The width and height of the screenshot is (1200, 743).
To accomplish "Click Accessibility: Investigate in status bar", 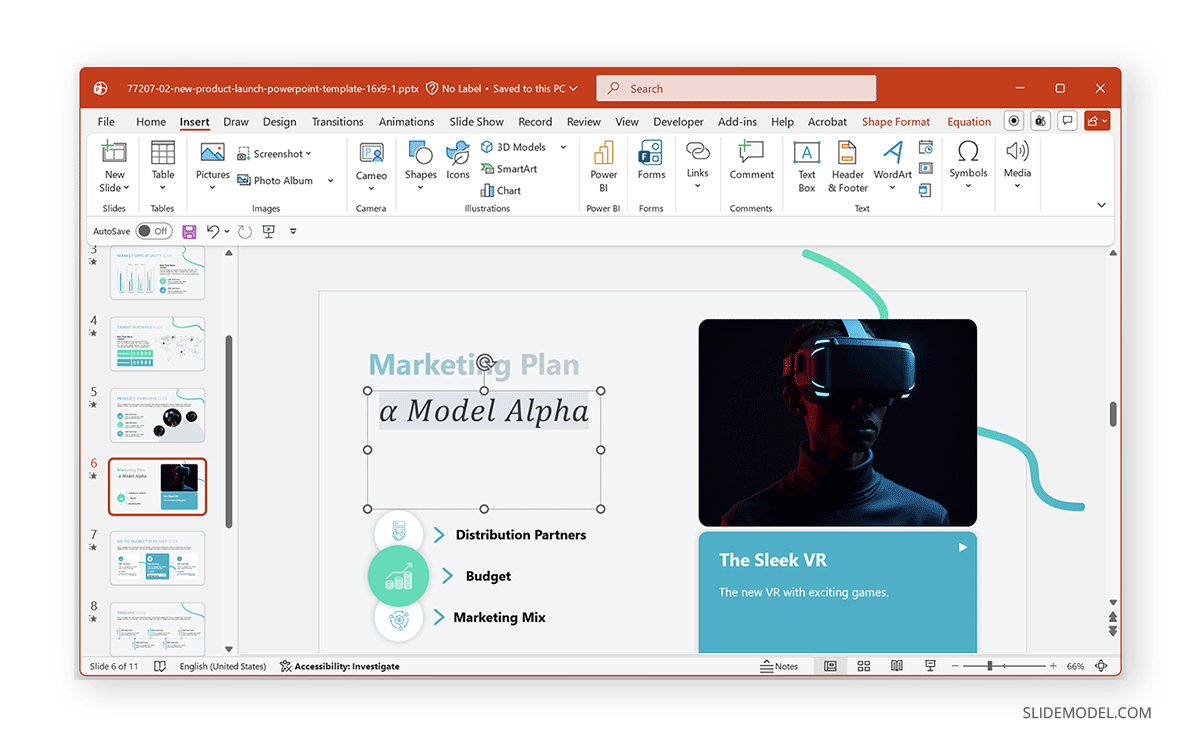I will (340, 666).
